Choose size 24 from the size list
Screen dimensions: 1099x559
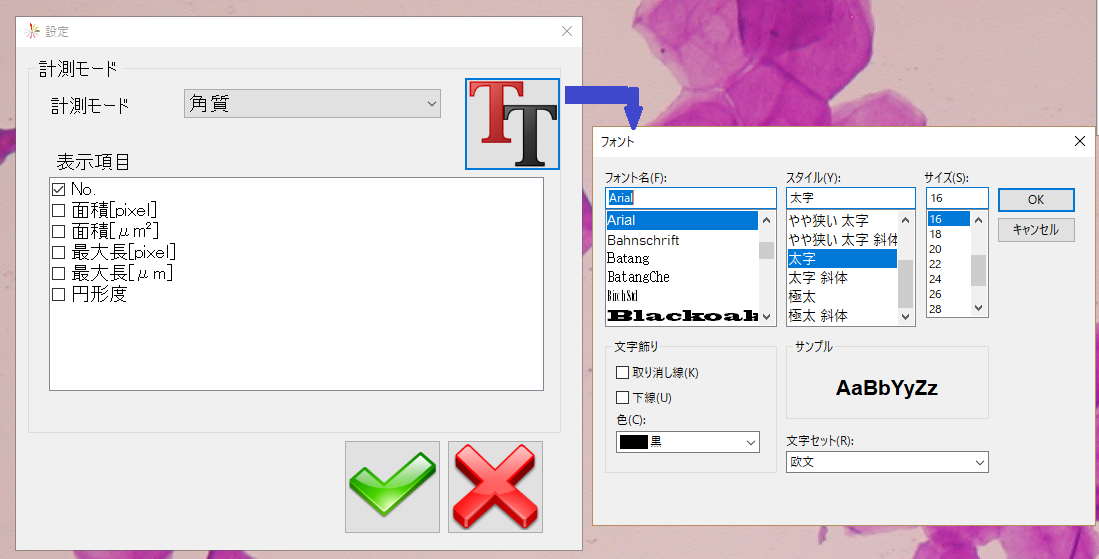935,279
